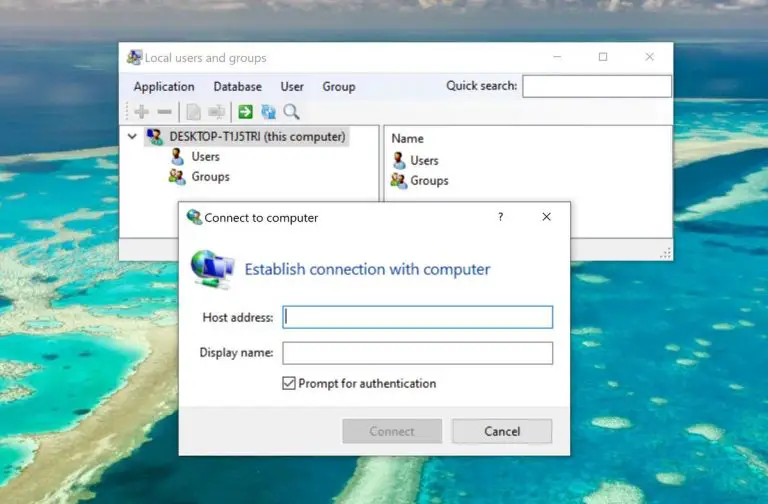Click the Groups icon in right pane
The width and height of the screenshot is (768, 504).
coord(399,181)
